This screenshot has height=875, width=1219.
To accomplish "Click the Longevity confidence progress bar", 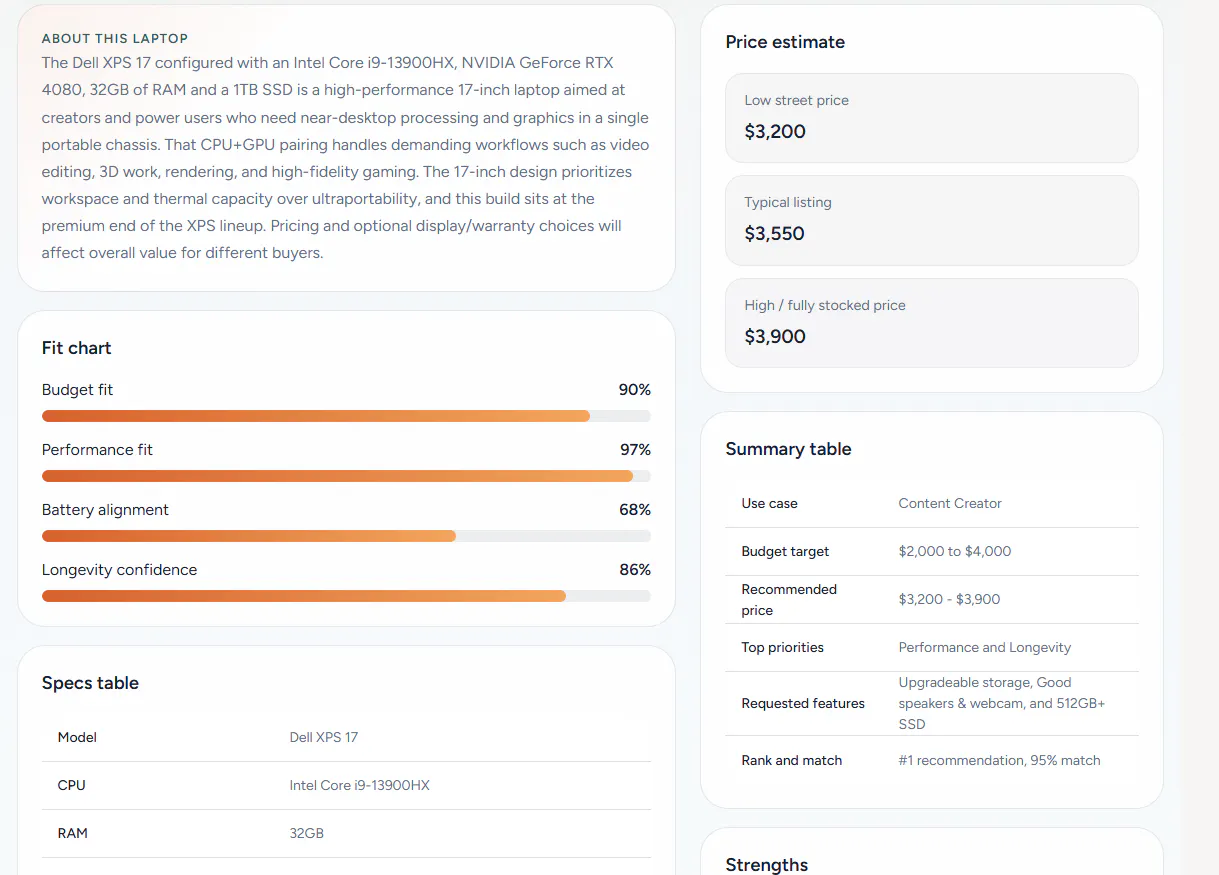I will [346, 596].
